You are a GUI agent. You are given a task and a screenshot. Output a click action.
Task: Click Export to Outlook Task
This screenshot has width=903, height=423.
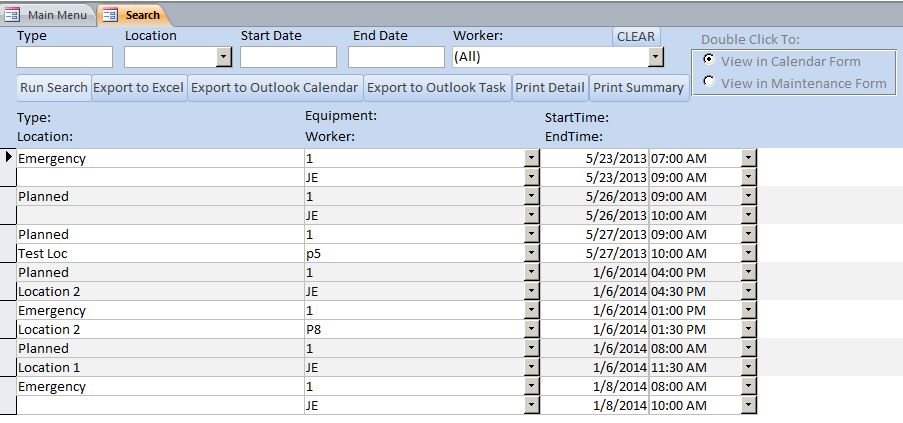pos(437,87)
